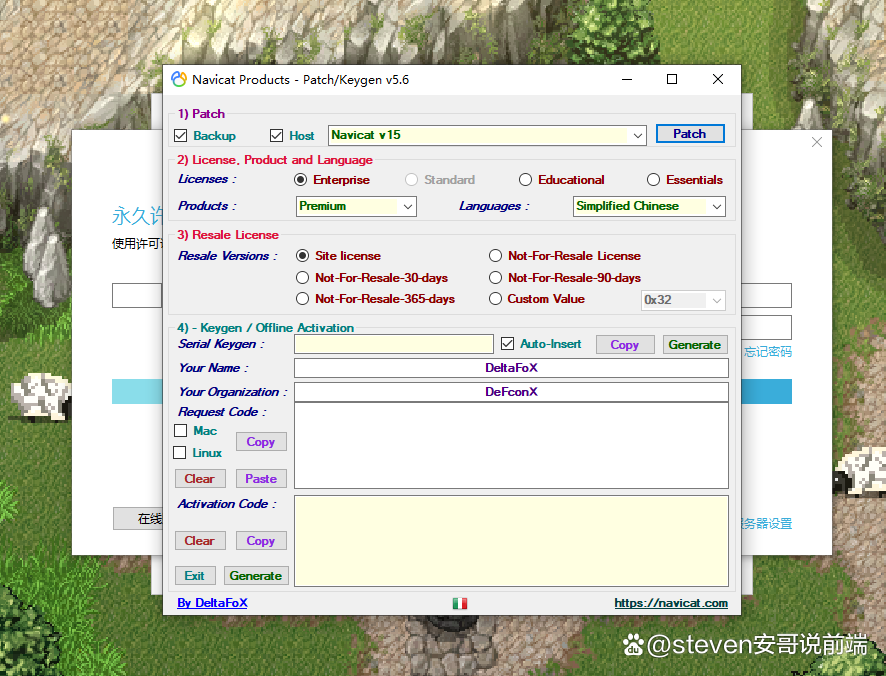Click into the Your Name input field

(x=511, y=368)
